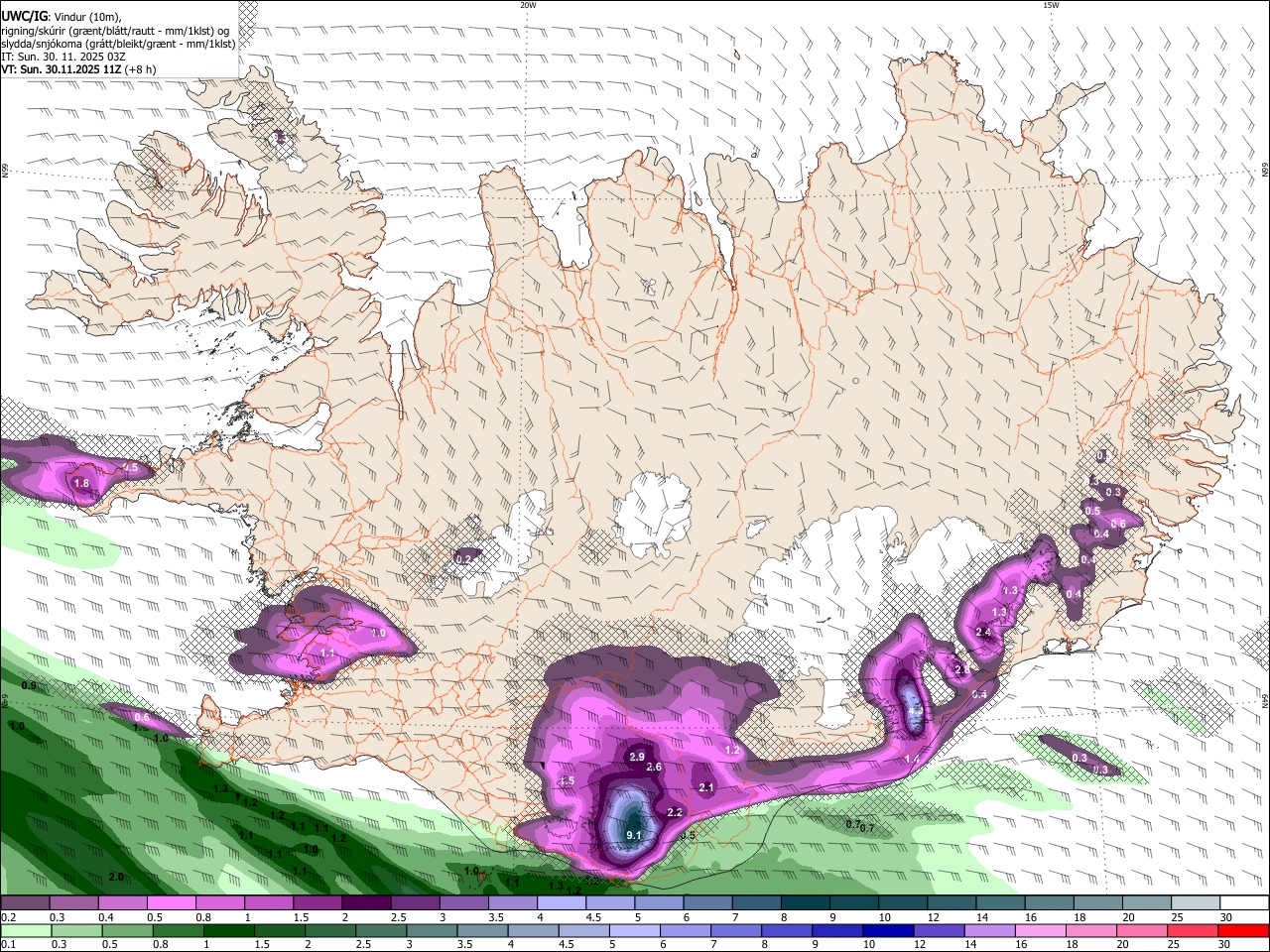Click the 2.6 value label on the map

[654, 767]
